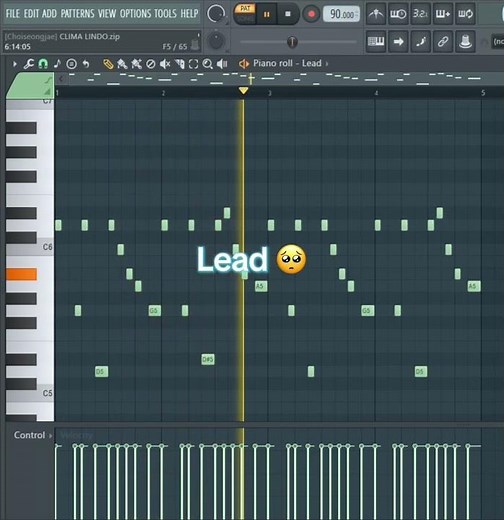Open the ADD menu
The image size is (504, 520).
pos(49,13)
